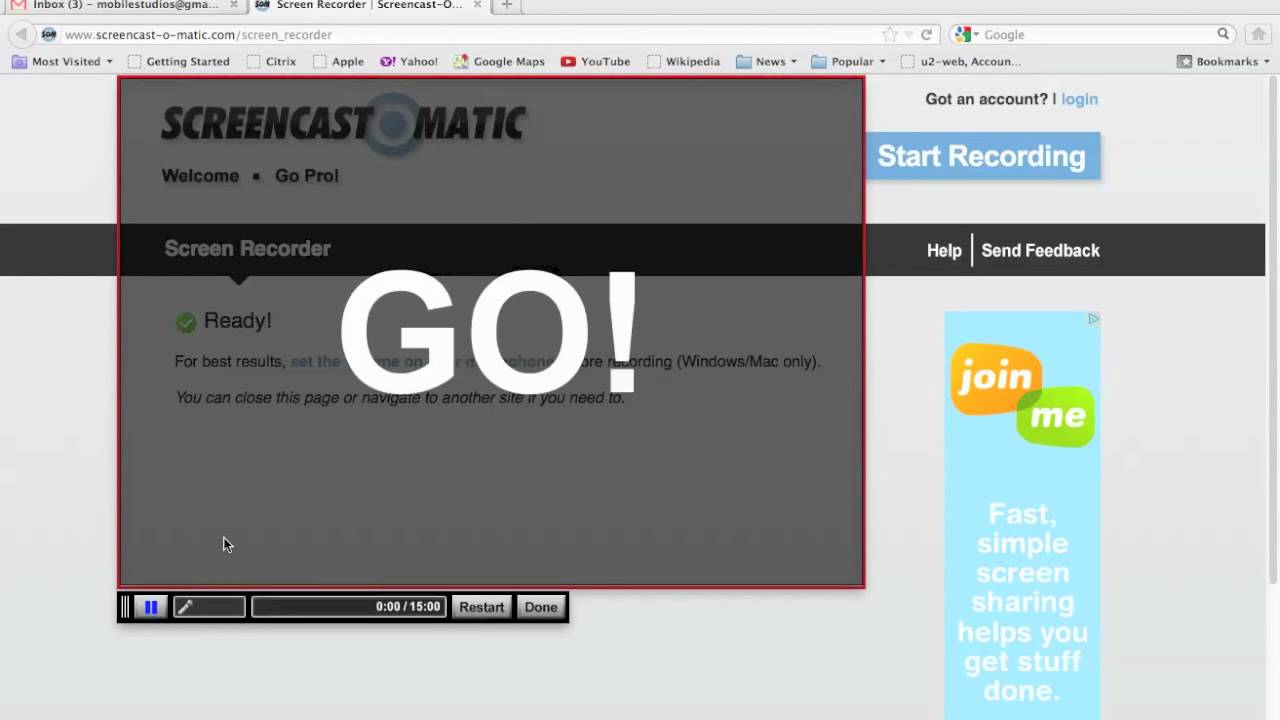Open the Getting Started bookmark
Viewport: 1280px width, 720px height.
[x=179, y=61]
